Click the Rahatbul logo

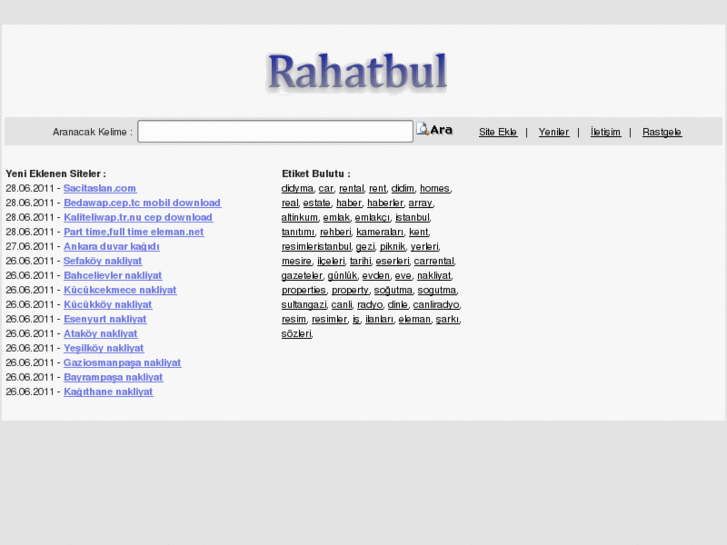coord(357,72)
